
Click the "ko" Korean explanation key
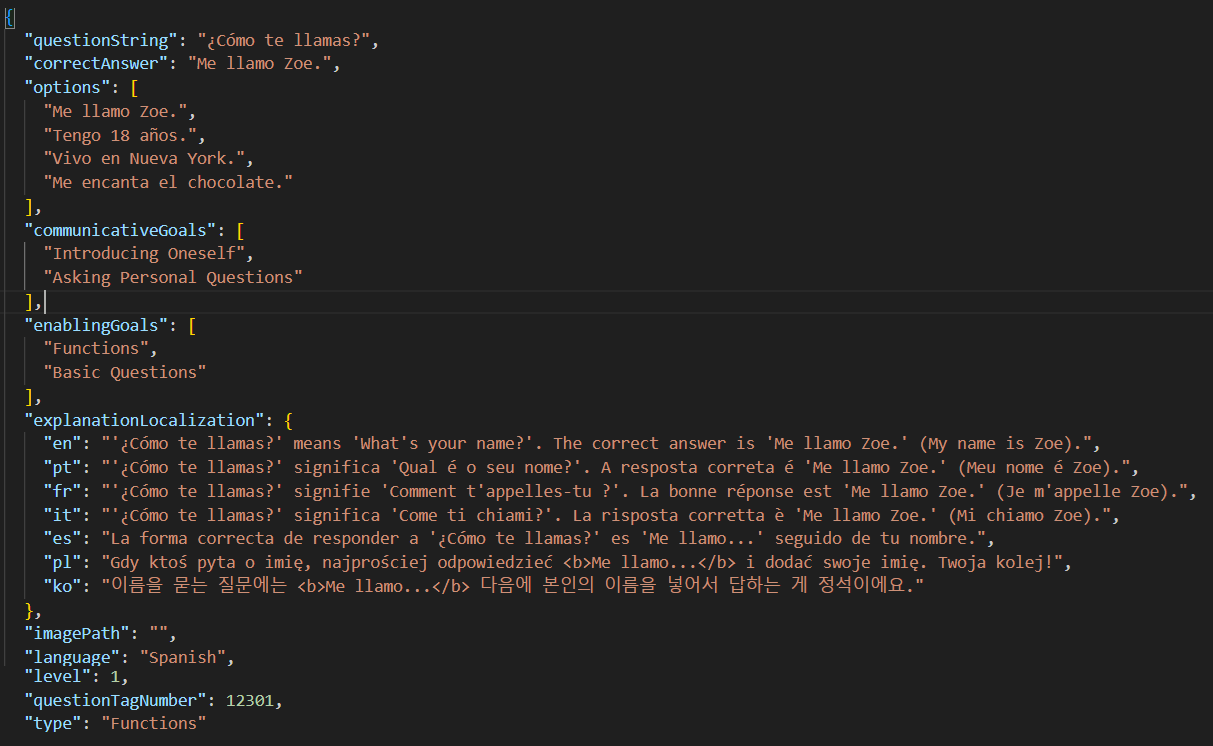point(62,585)
